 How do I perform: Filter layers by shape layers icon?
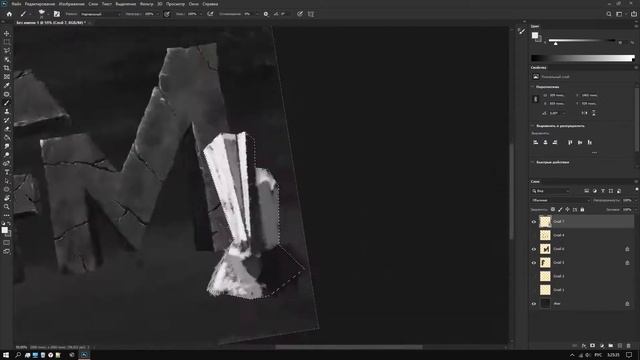(611, 191)
